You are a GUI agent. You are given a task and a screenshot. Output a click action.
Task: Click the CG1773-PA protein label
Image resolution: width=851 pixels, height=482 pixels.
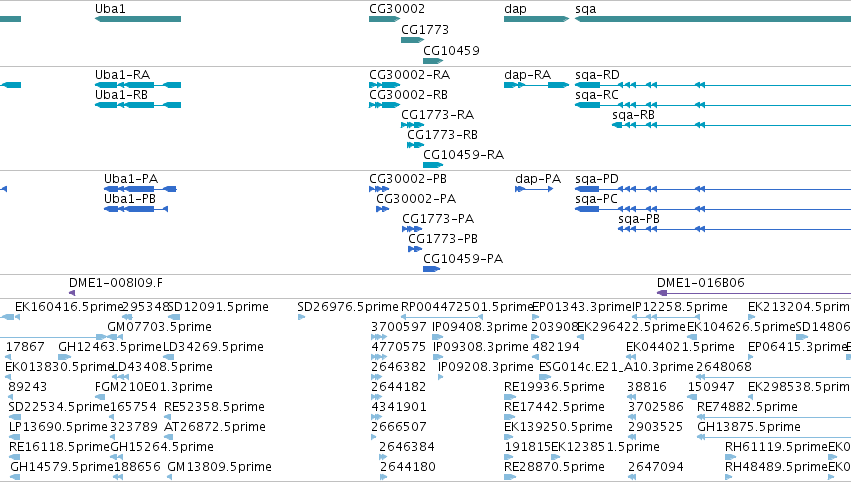coord(439,219)
